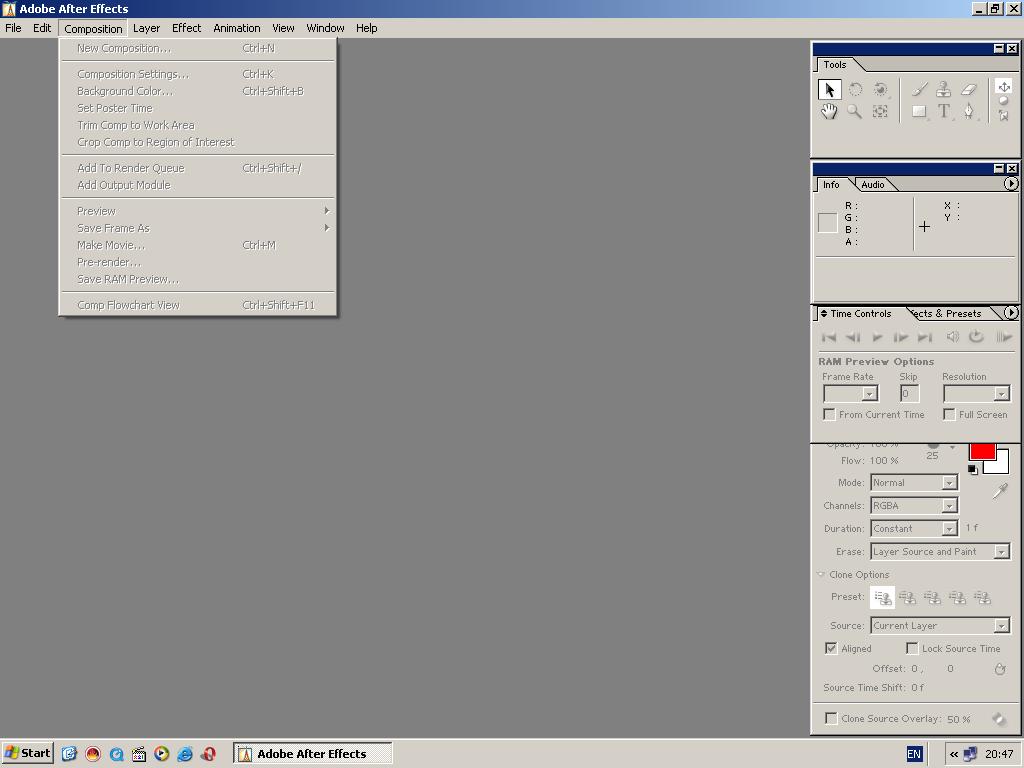Select the Pan Behind tool
The height and width of the screenshot is (768, 1024).
880,112
